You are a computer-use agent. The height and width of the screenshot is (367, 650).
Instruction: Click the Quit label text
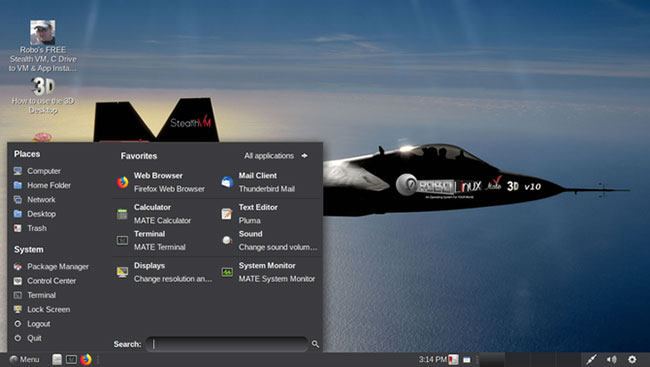click(x=34, y=338)
